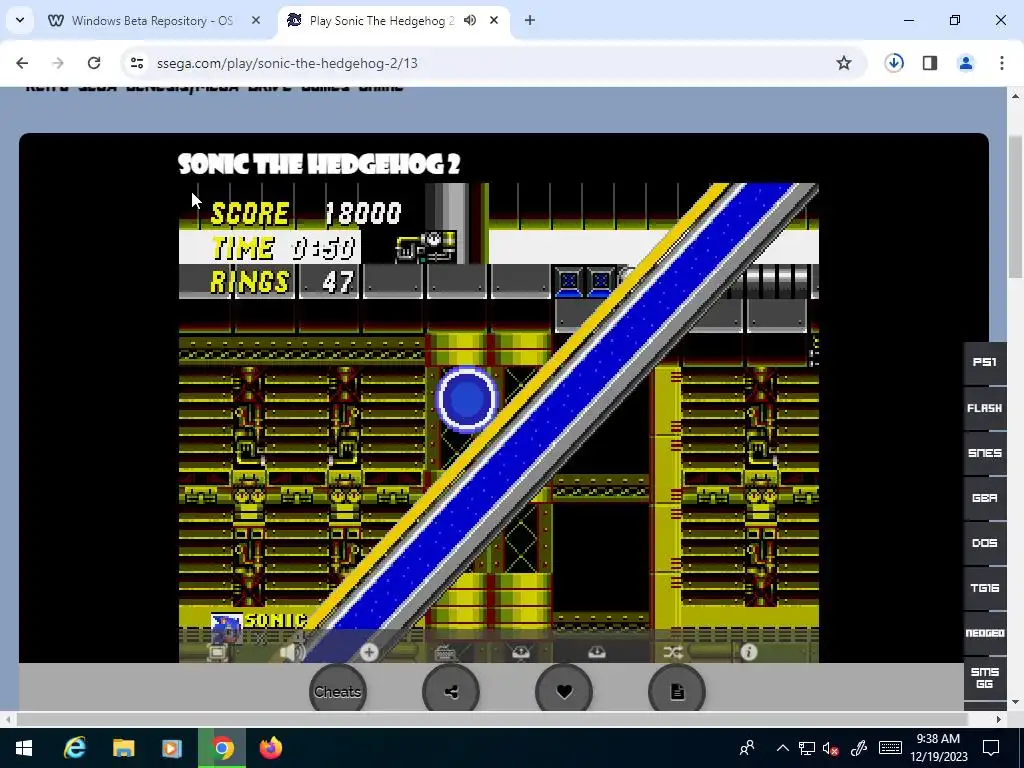The height and width of the screenshot is (768, 1024).
Task: Bookmark this page with the star
Action: tap(844, 63)
